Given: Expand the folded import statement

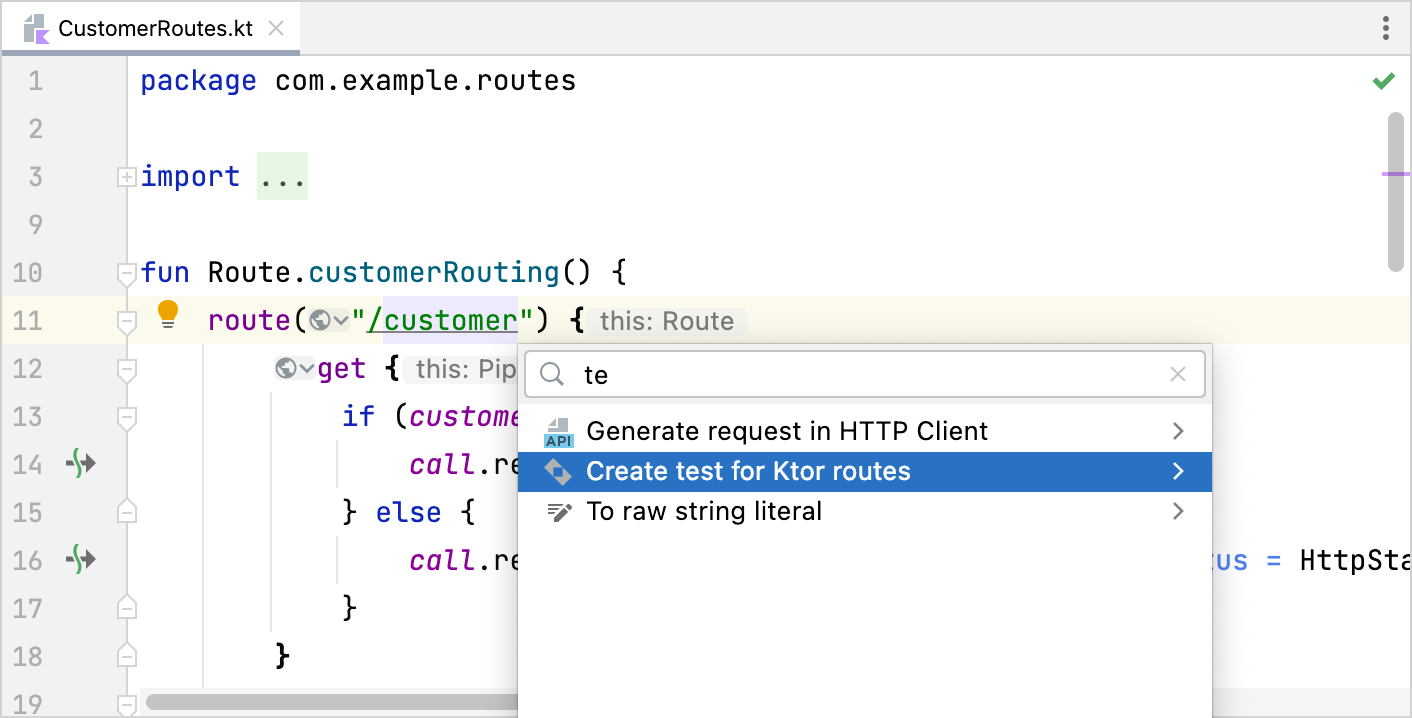Looking at the screenshot, I should [x=126, y=176].
